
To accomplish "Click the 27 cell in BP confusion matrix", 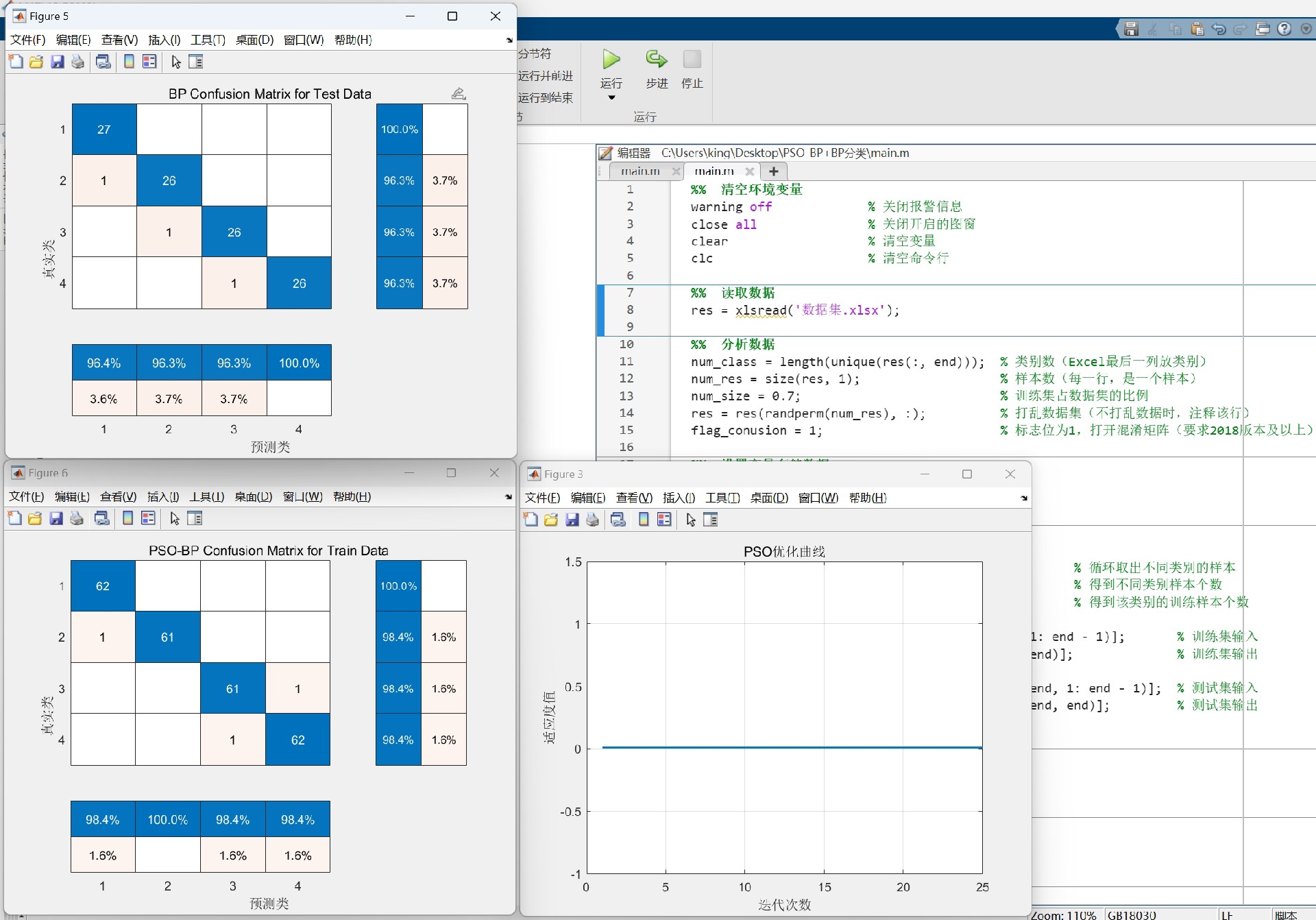I will (104, 130).
